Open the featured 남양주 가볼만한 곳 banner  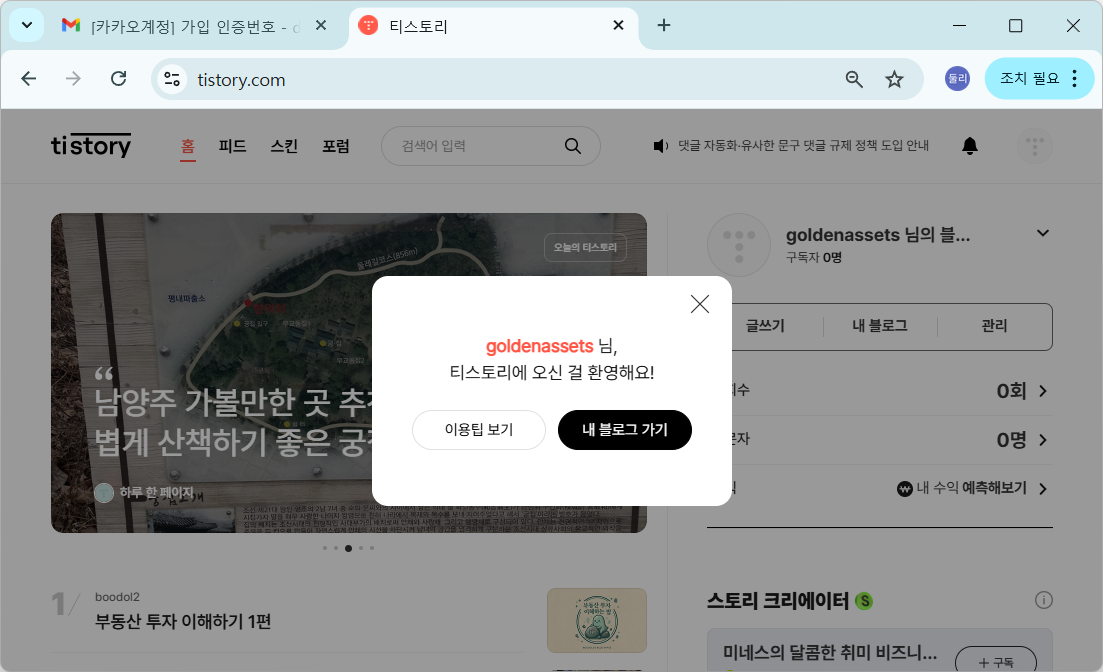click(348, 372)
